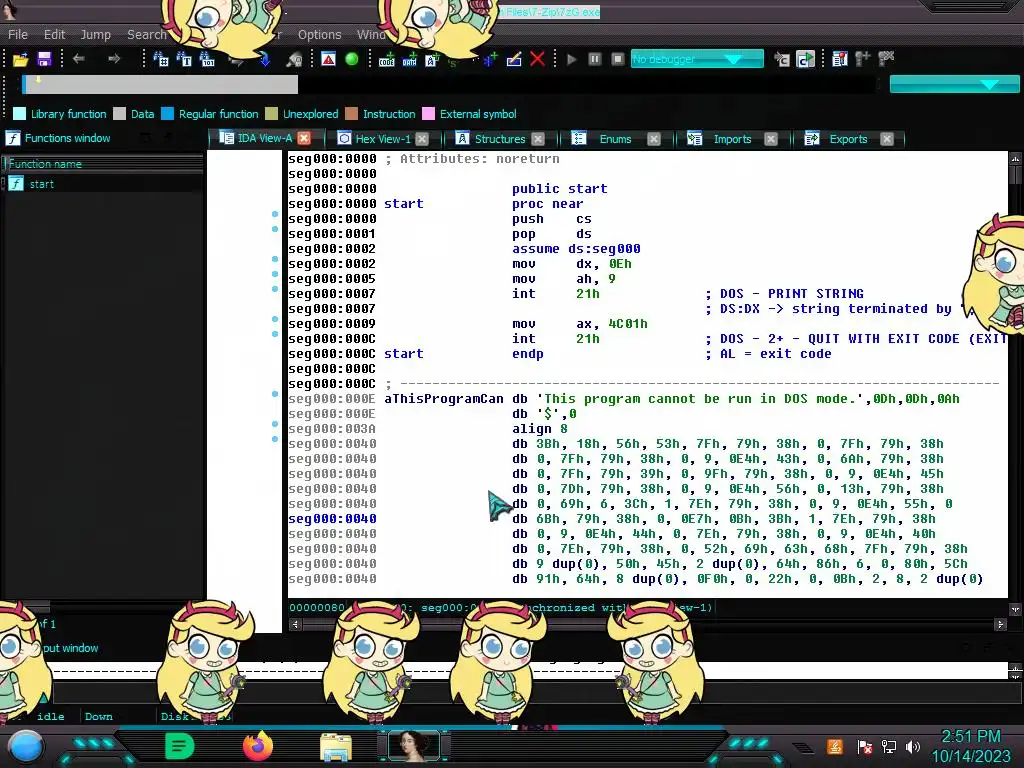Click the red X delete icon
Image resolution: width=1024 pixels, height=768 pixels.
(x=537, y=59)
